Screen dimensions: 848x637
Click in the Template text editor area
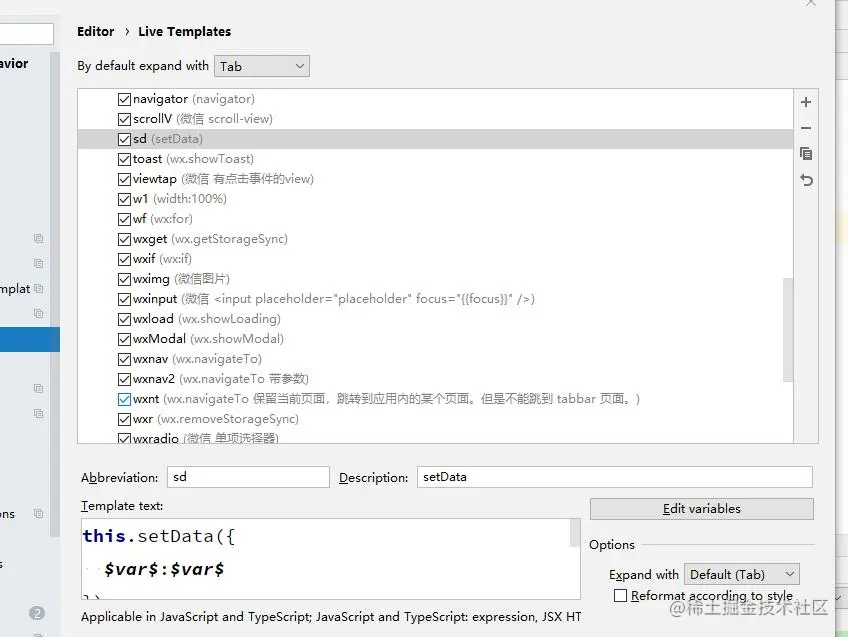[326, 559]
